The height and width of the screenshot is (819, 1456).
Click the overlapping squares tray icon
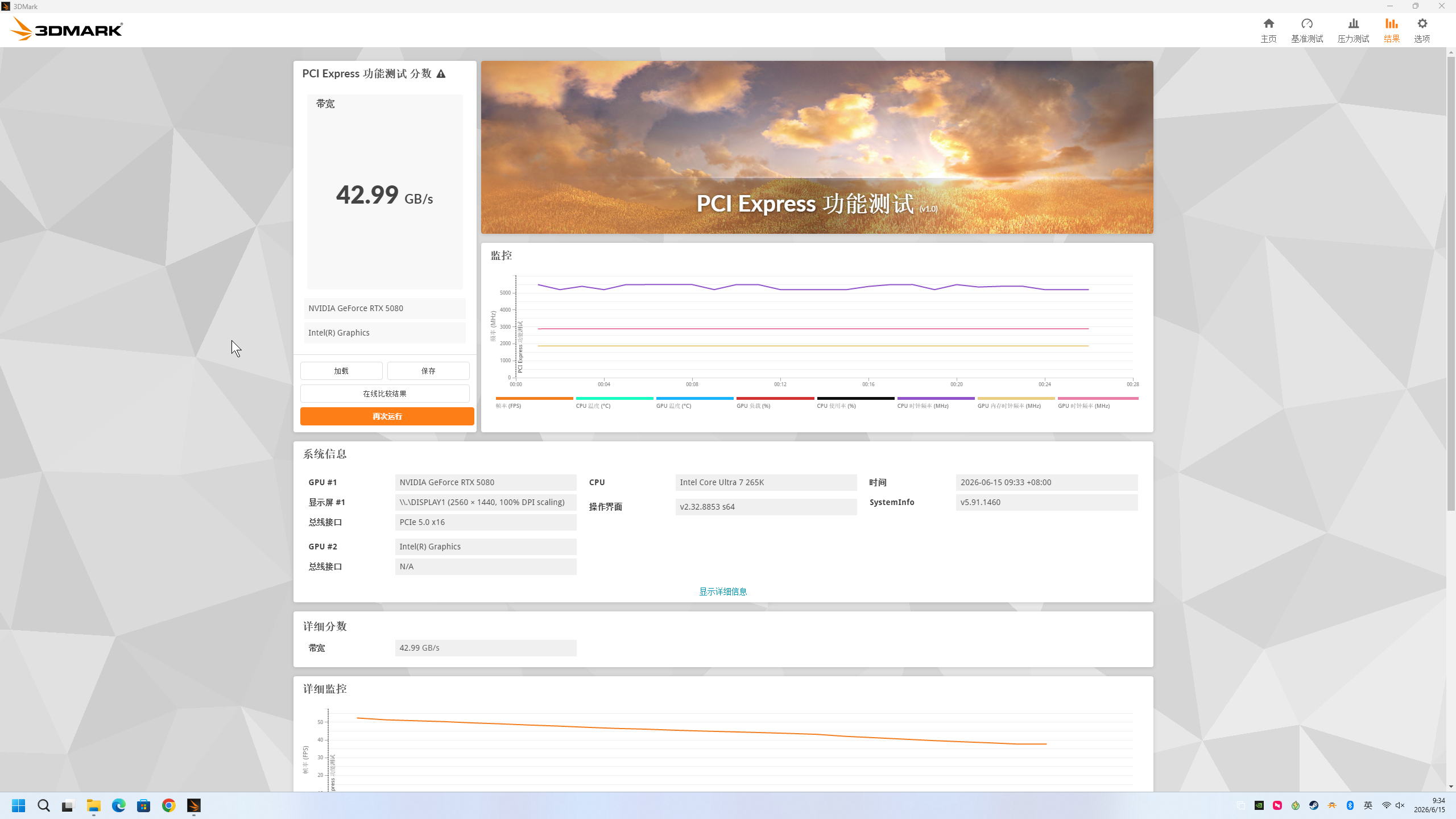(1241, 805)
